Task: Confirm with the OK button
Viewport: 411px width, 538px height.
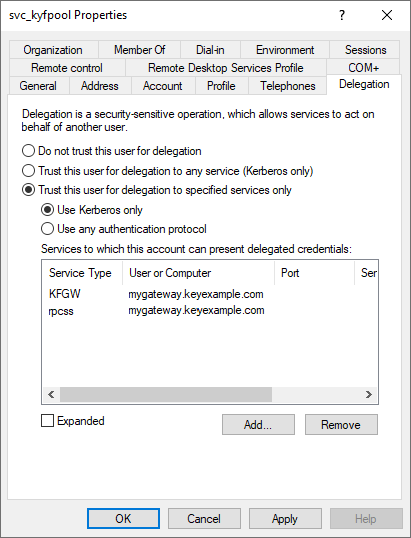Action: tap(123, 519)
